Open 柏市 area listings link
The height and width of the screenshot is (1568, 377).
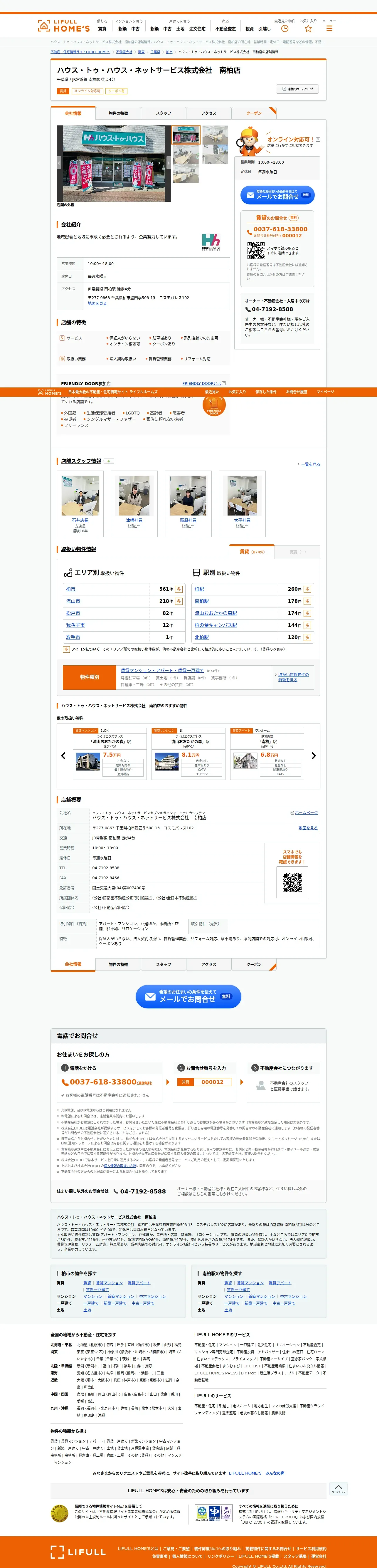(x=70, y=589)
